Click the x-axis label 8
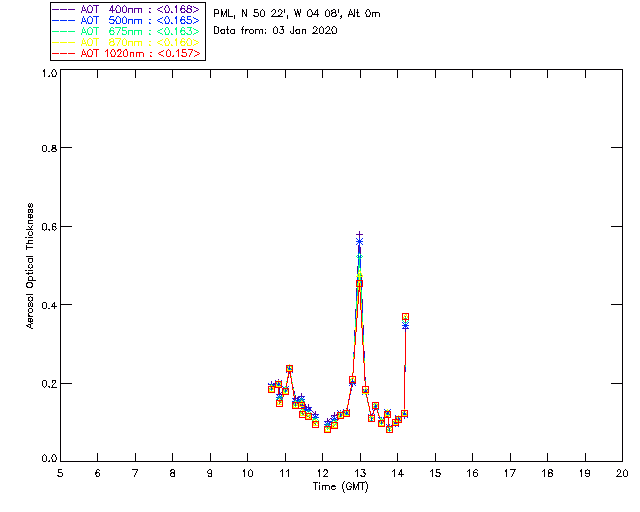This screenshot has width=640, height=512. coord(172,473)
